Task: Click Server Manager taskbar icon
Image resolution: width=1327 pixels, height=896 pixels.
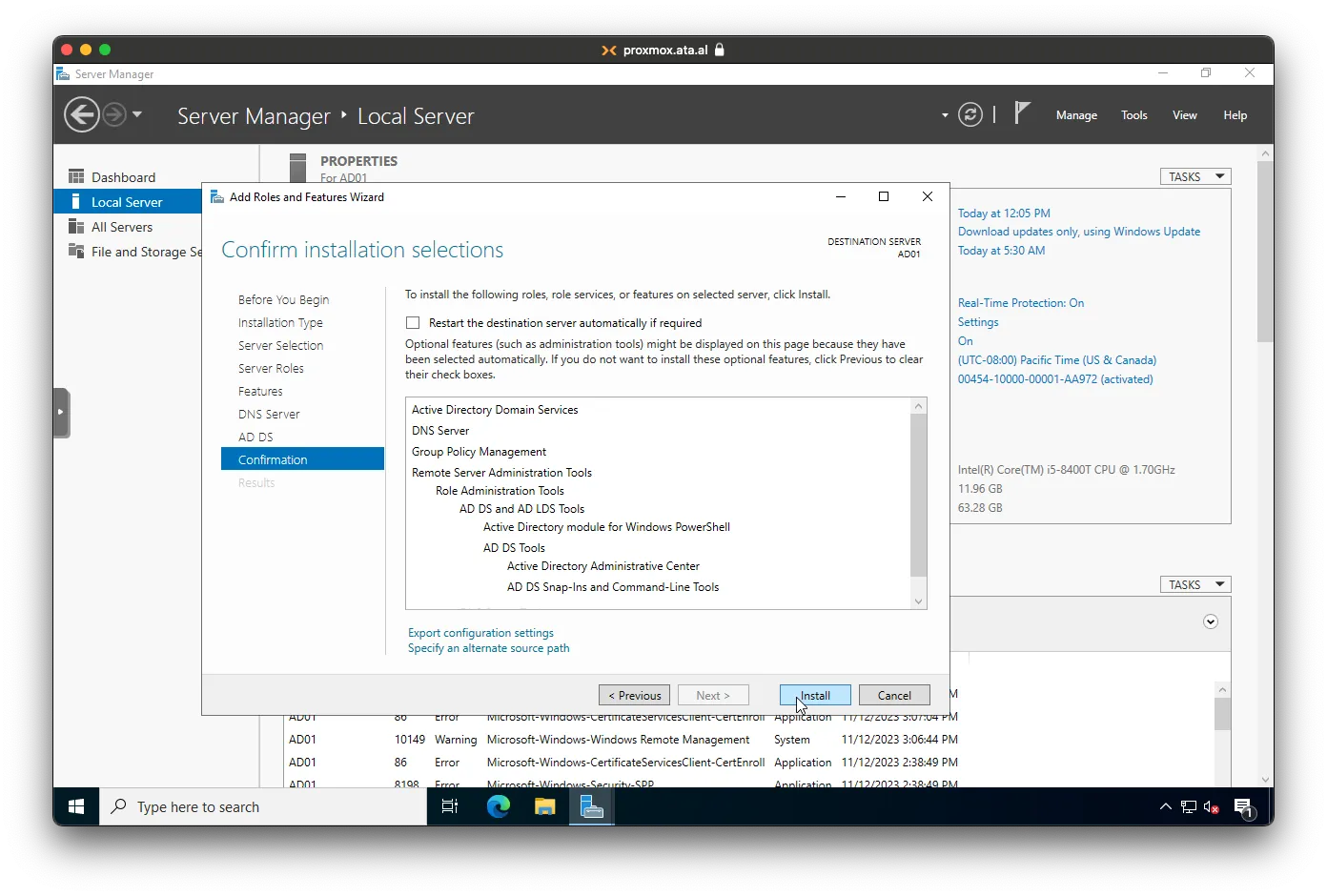Action: coord(592,806)
